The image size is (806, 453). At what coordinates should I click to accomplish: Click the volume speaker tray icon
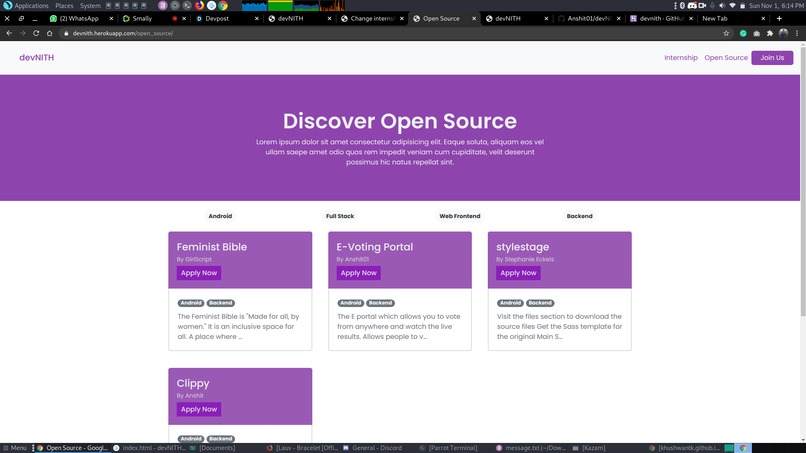(x=722, y=6)
